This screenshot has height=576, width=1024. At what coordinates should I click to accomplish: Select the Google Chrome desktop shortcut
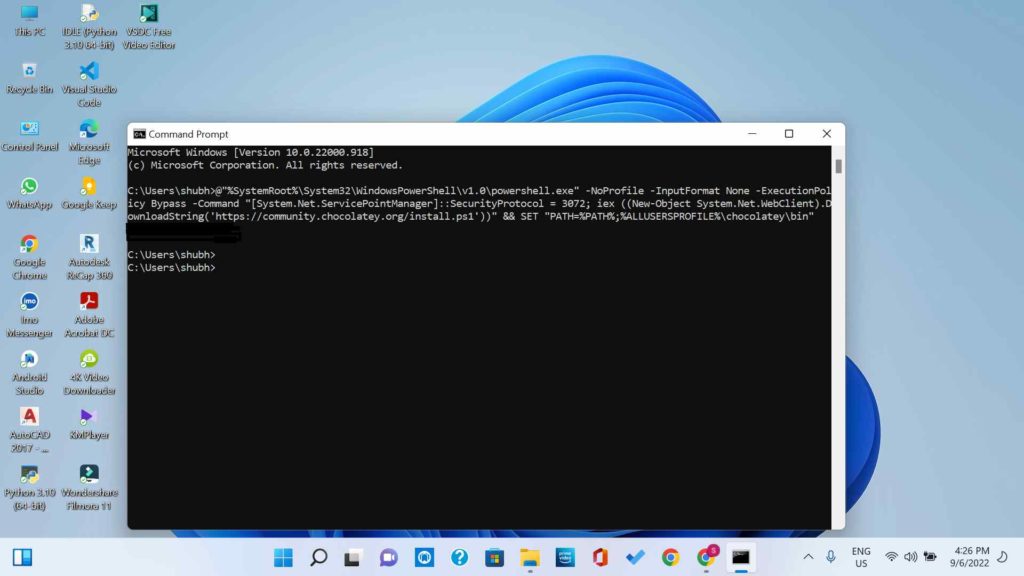[29, 257]
